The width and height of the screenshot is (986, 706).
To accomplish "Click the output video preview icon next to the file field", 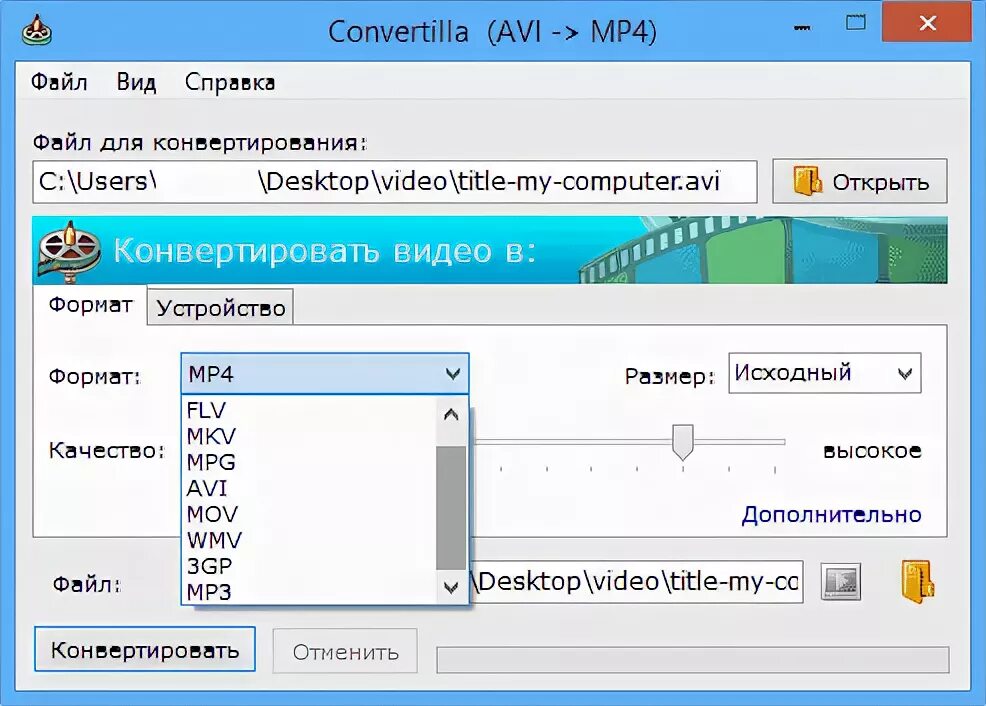I will pyautogui.click(x=841, y=582).
